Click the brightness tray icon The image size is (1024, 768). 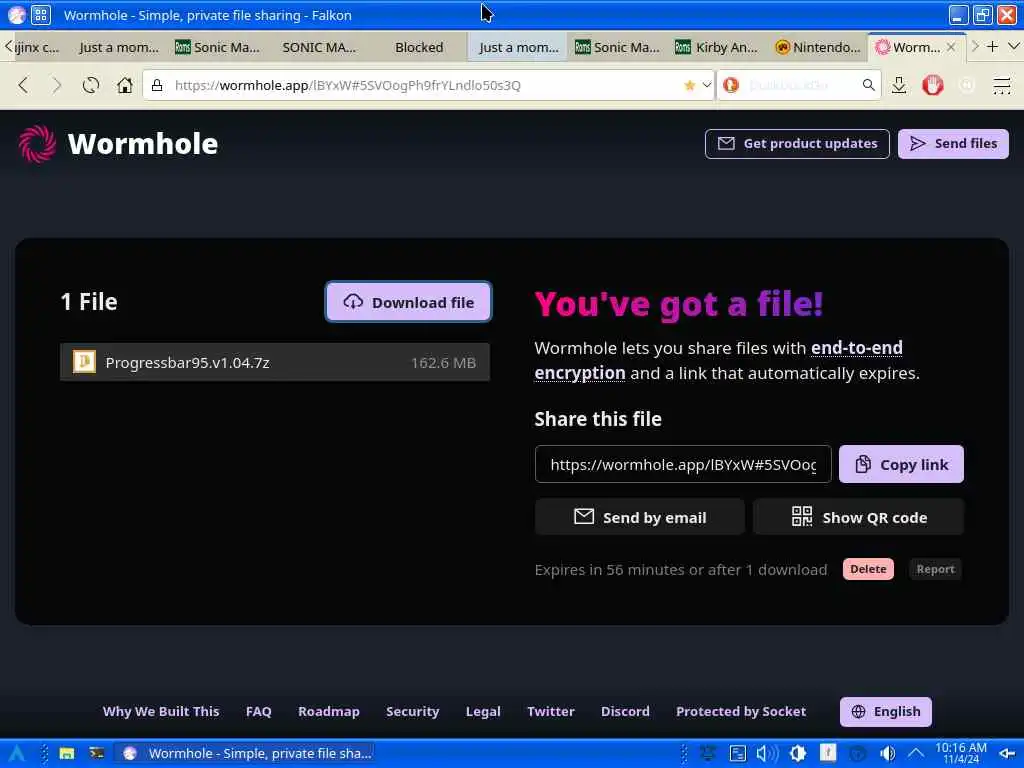pyautogui.click(x=797, y=753)
